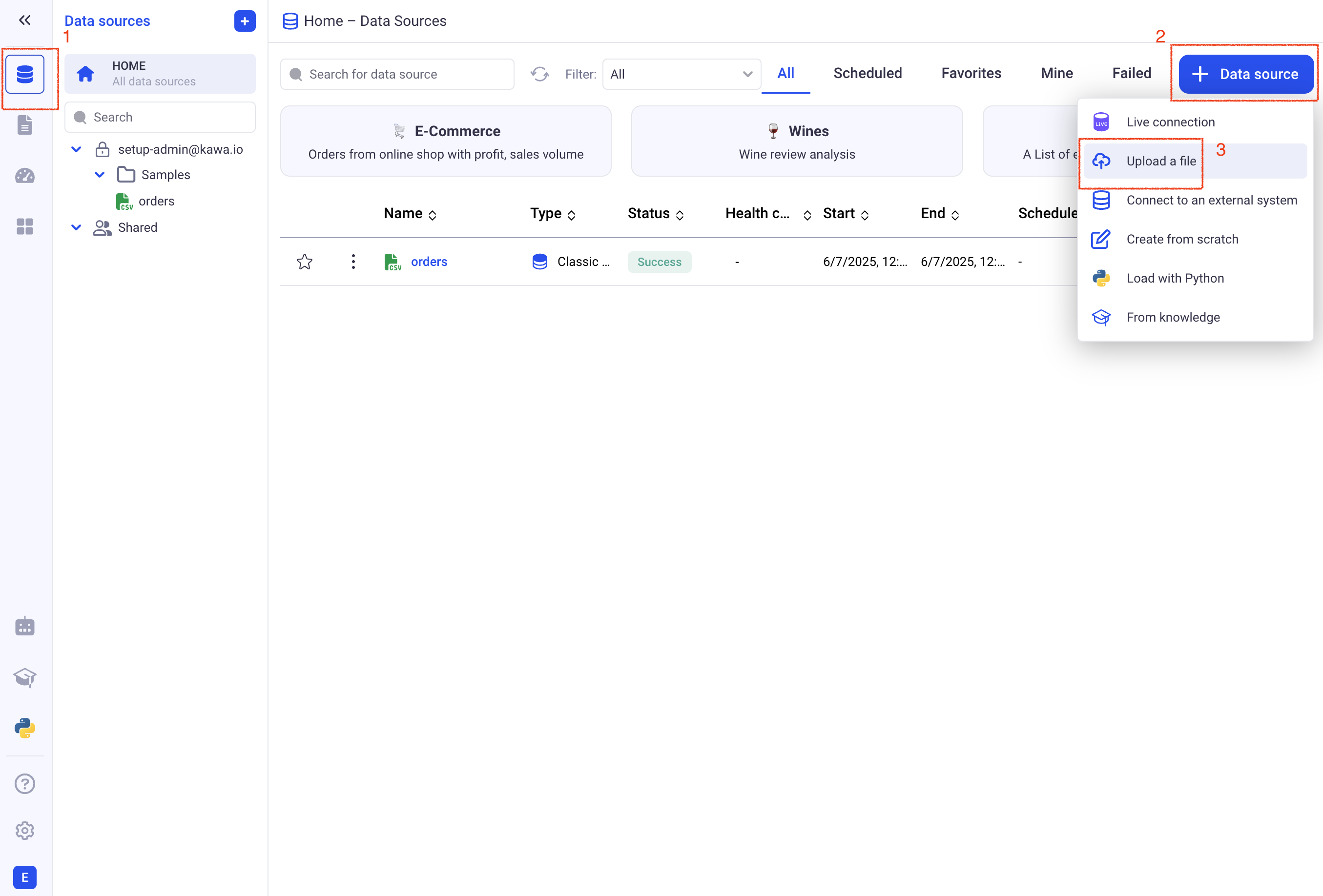Collapse the Shared tree node

click(76, 227)
